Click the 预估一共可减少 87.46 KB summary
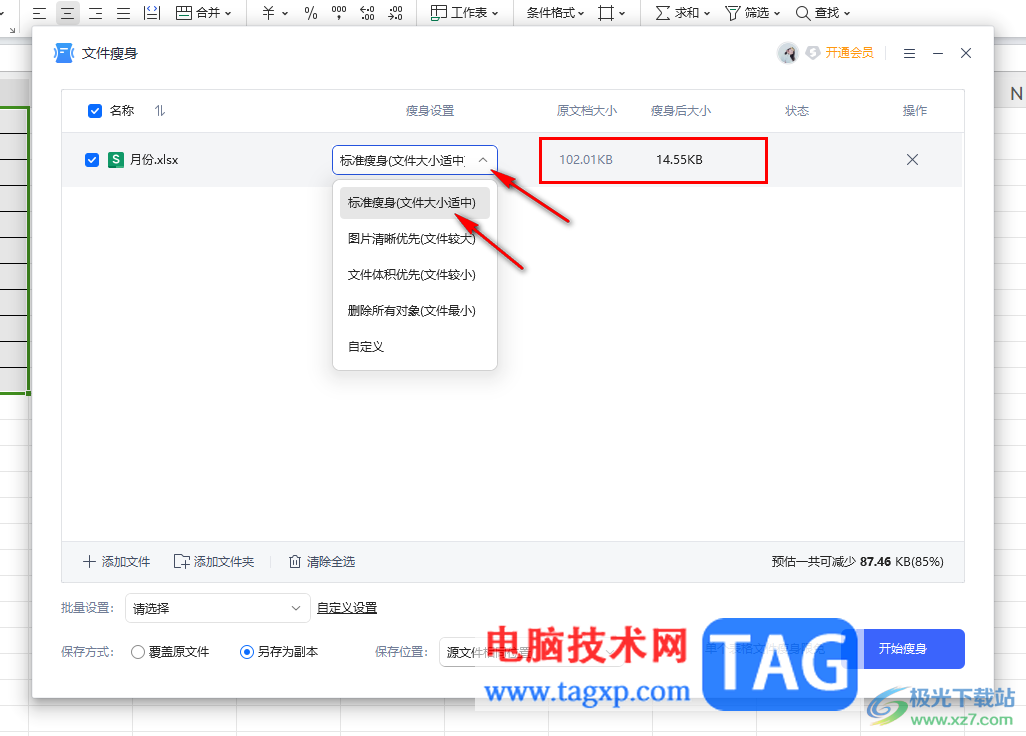The height and width of the screenshot is (736, 1026). click(857, 561)
